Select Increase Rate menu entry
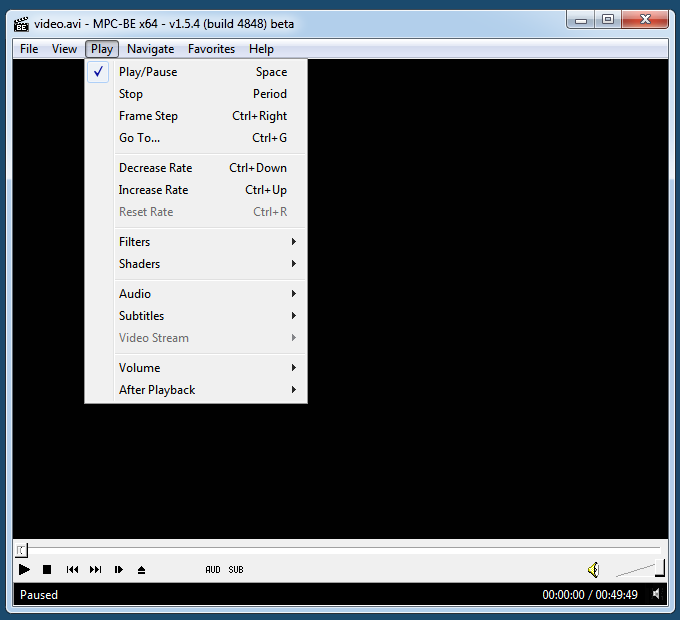Image resolution: width=680 pixels, height=620 pixels. [x=196, y=190]
